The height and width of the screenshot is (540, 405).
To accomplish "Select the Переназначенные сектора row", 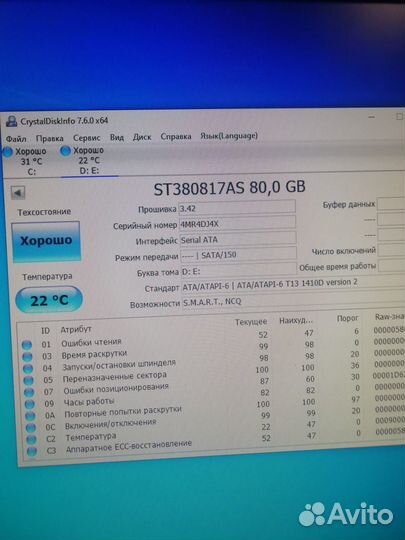I will 214,374.
